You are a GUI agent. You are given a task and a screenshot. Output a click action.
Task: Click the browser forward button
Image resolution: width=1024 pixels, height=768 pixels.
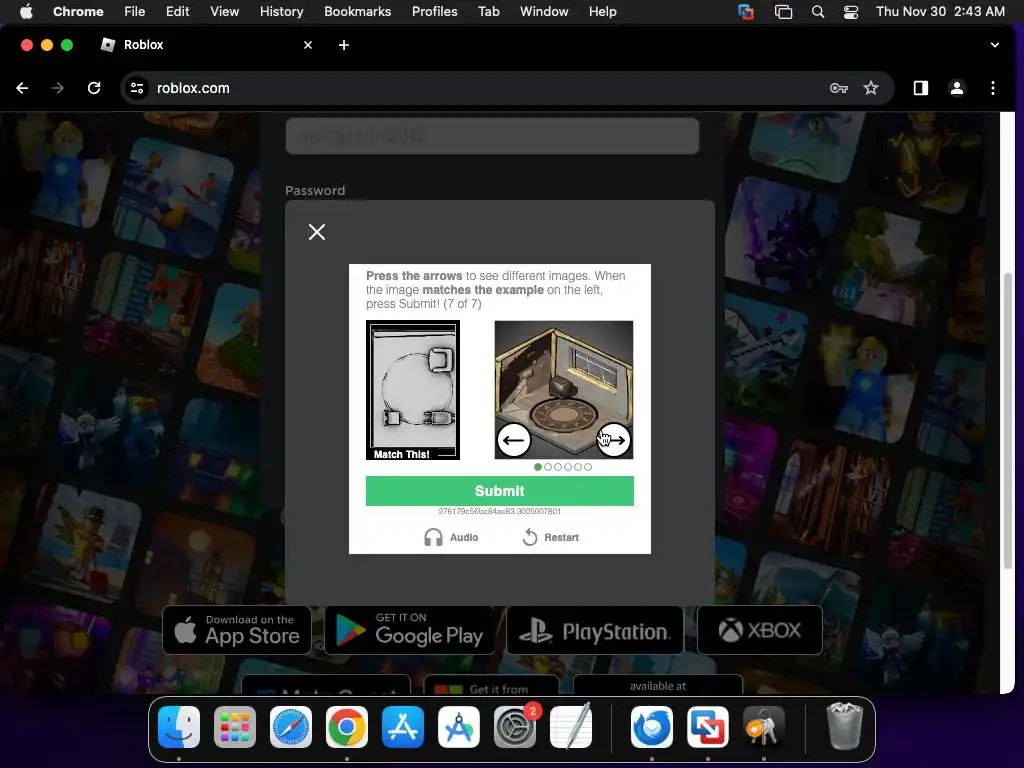(58, 88)
